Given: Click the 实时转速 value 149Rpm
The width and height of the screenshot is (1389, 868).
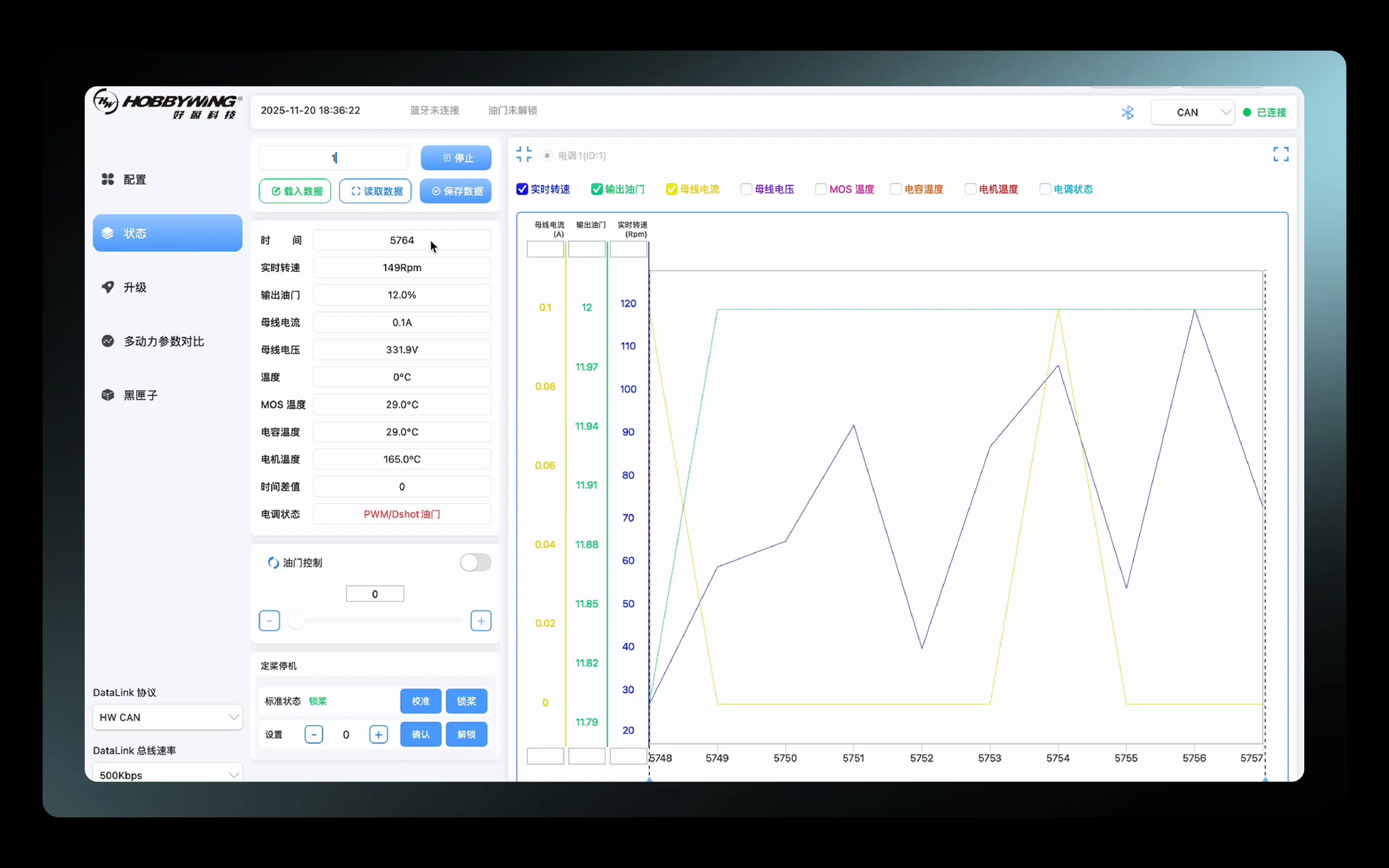Looking at the screenshot, I should [x=402, y=268].
